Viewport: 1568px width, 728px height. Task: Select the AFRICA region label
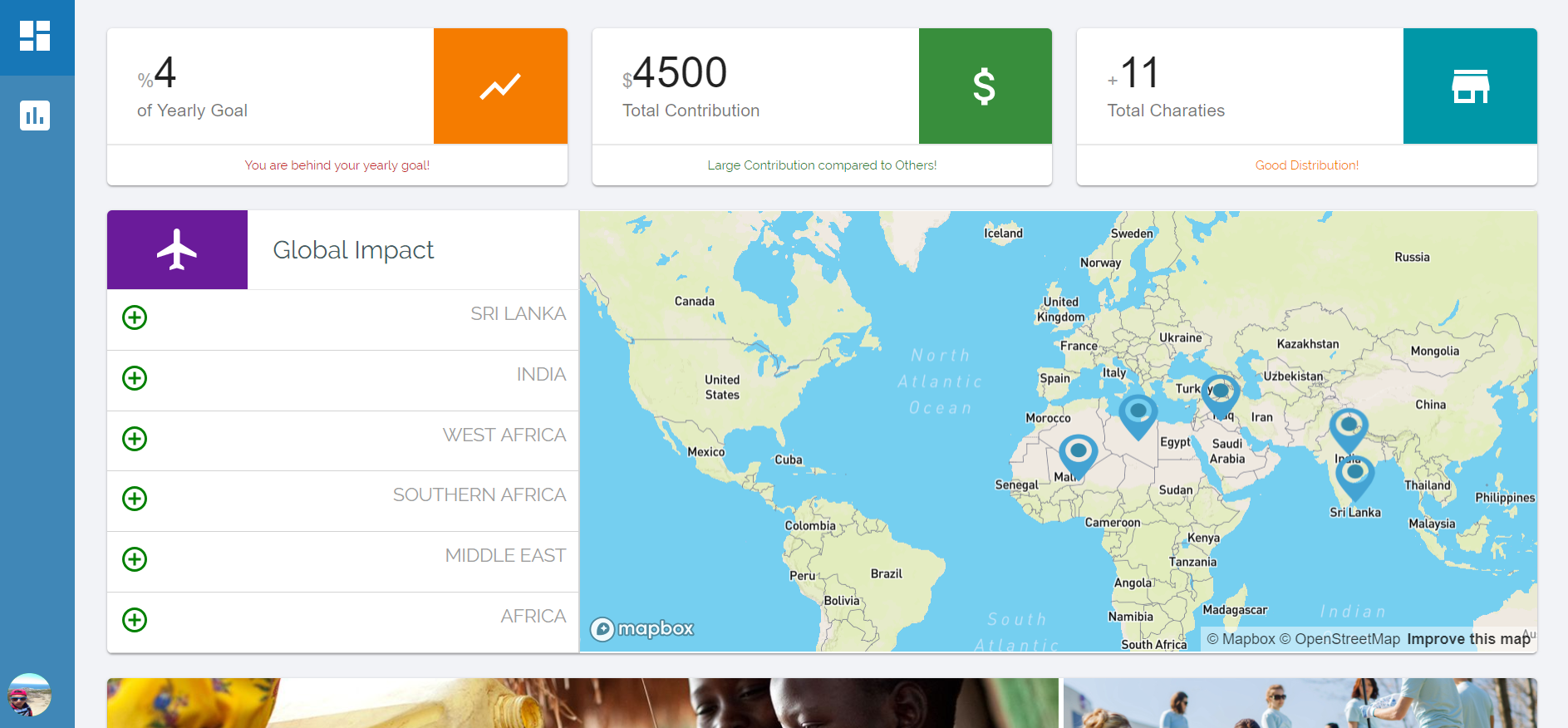pyautogui.click(x=533, y=617)
